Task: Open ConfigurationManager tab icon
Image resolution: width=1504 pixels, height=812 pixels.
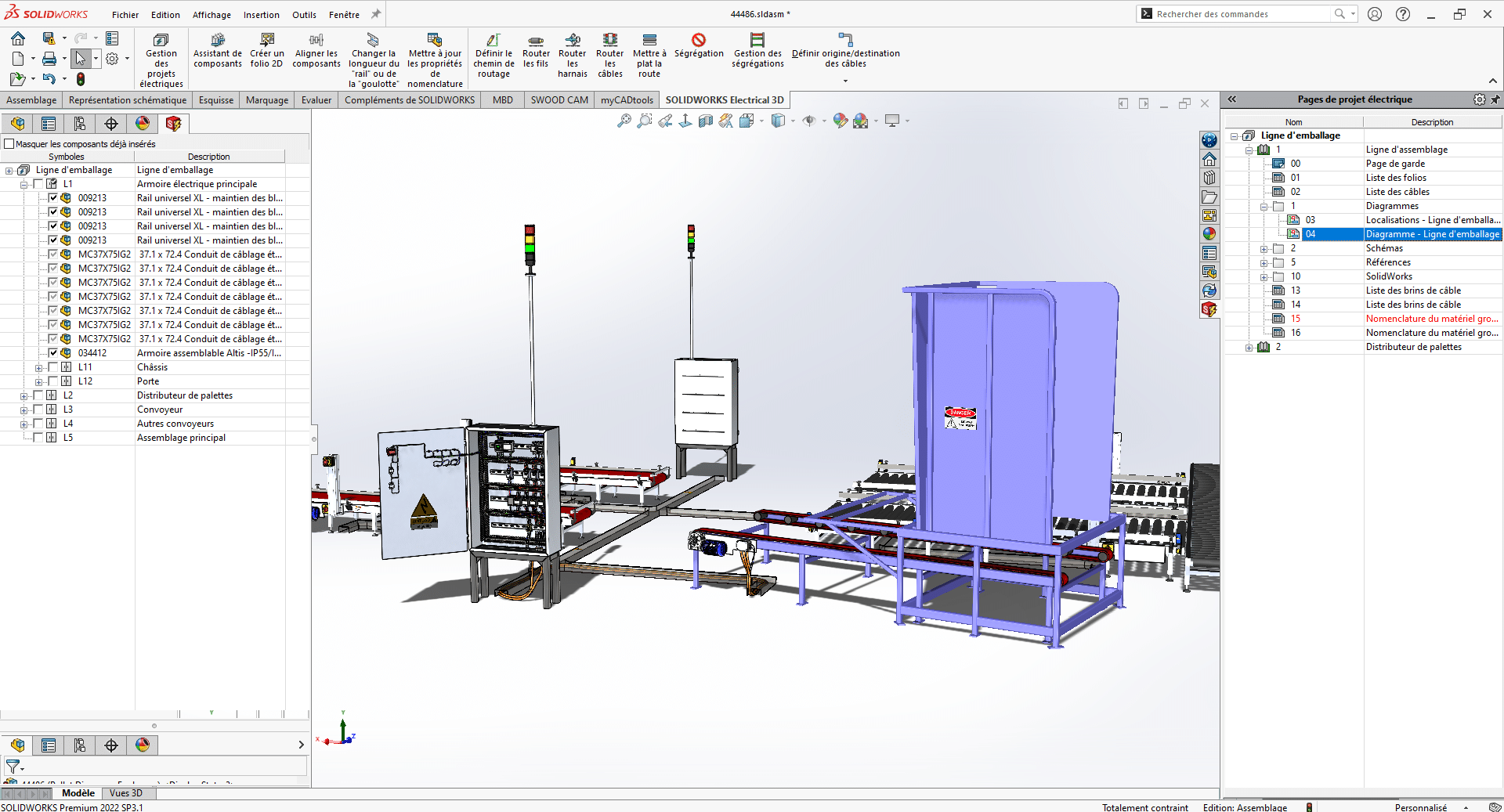Action: click(x=80, y=124)
